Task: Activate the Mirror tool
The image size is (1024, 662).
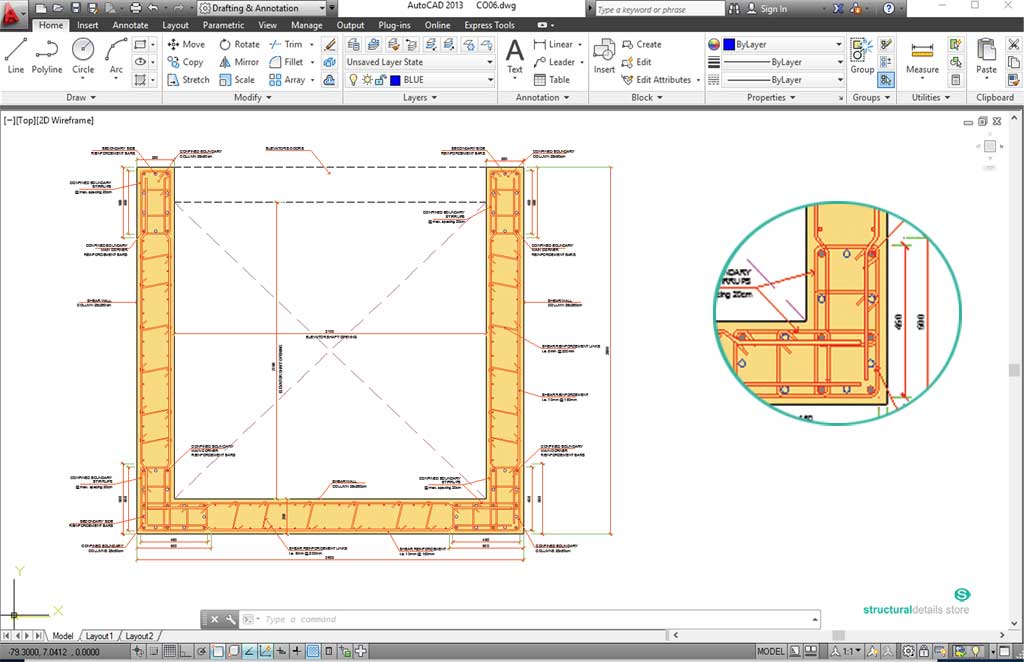Action: (x=237, y=62)
